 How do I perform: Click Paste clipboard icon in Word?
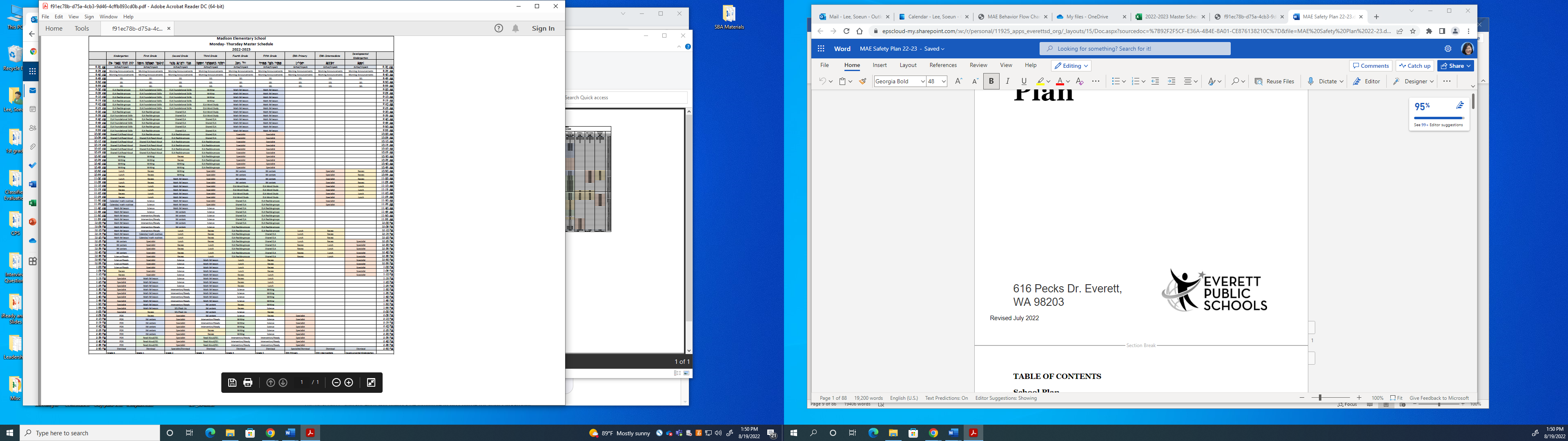[x=843, y=81]
